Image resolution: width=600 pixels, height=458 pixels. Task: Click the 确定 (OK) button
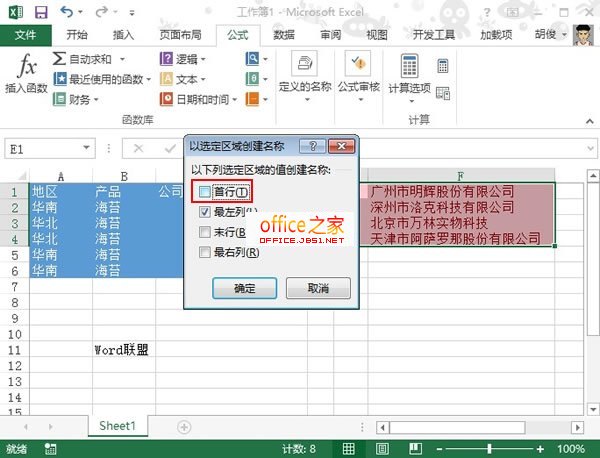pyautogui.click(x=245, y=288)
